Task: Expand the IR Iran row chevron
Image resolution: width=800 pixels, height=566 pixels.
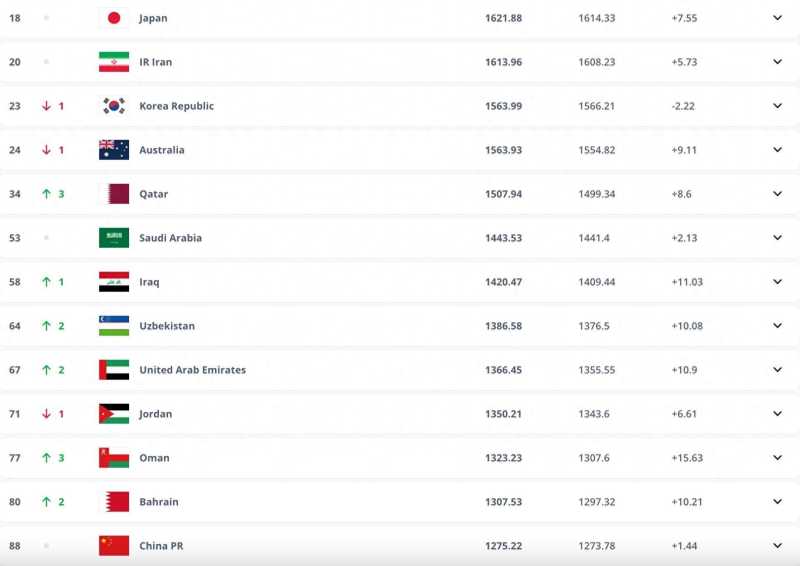Action: pyautogui.click(x=777, y=62)
